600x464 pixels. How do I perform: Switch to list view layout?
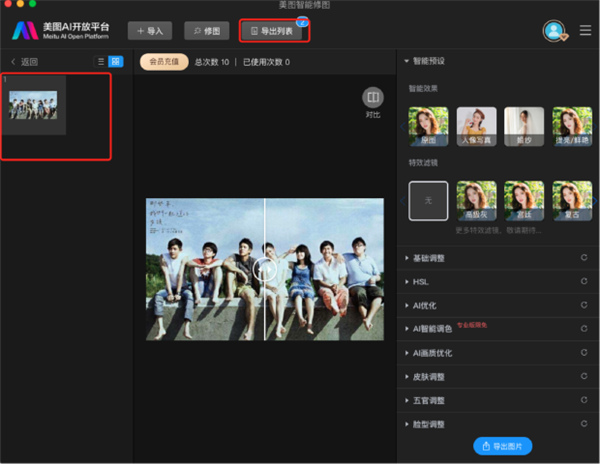point(101,62)
